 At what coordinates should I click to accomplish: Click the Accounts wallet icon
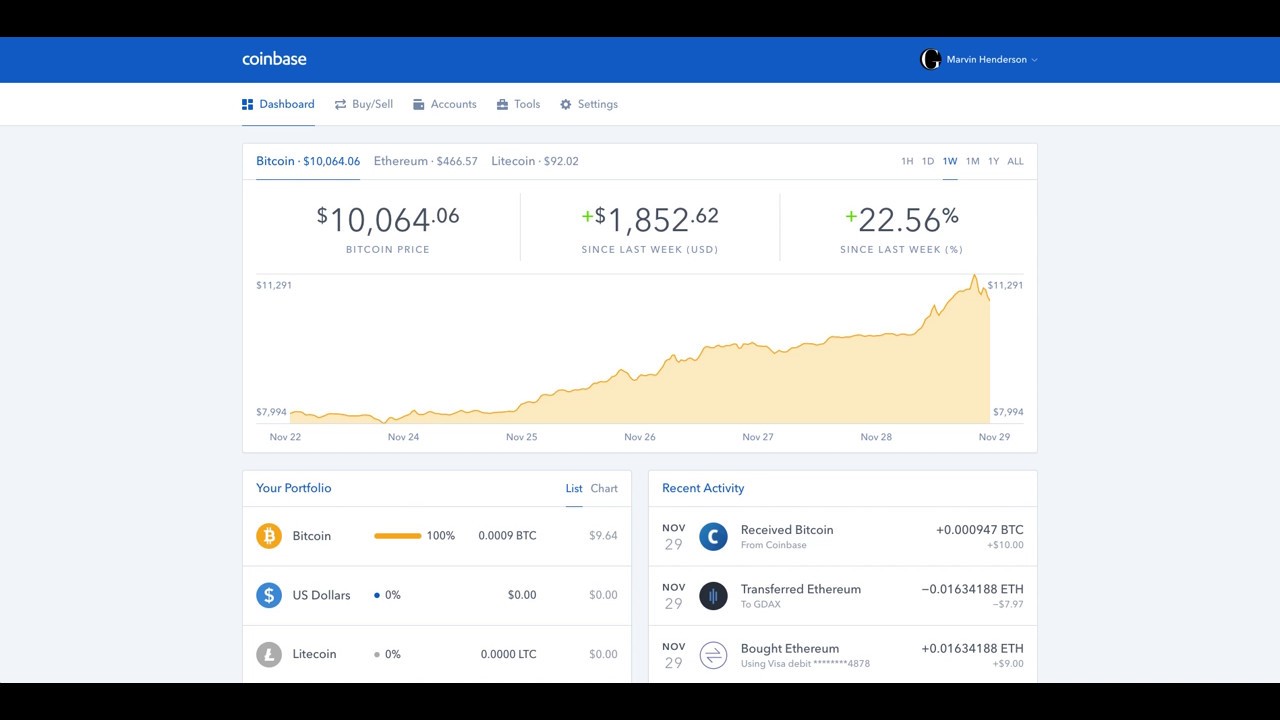point(419,104)
